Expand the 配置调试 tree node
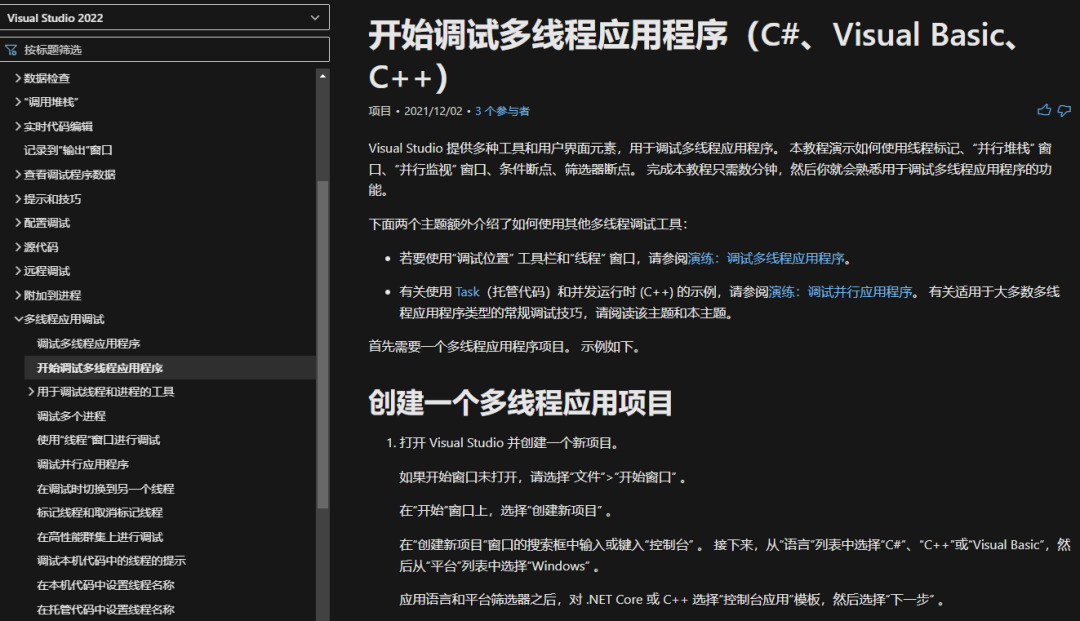 click(x=18, y=223)
